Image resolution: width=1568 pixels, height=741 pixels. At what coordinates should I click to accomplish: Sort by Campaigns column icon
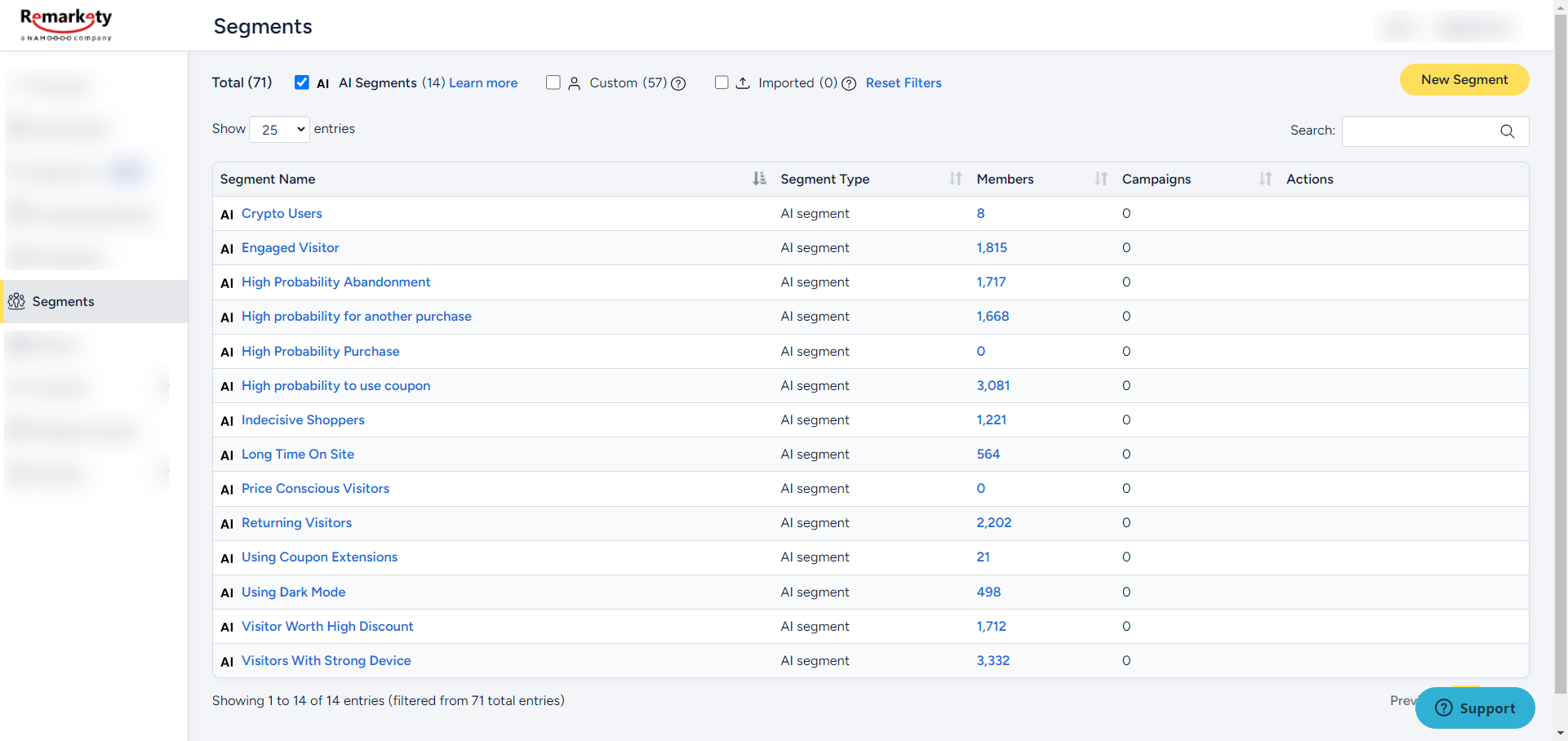(1265, 179)
